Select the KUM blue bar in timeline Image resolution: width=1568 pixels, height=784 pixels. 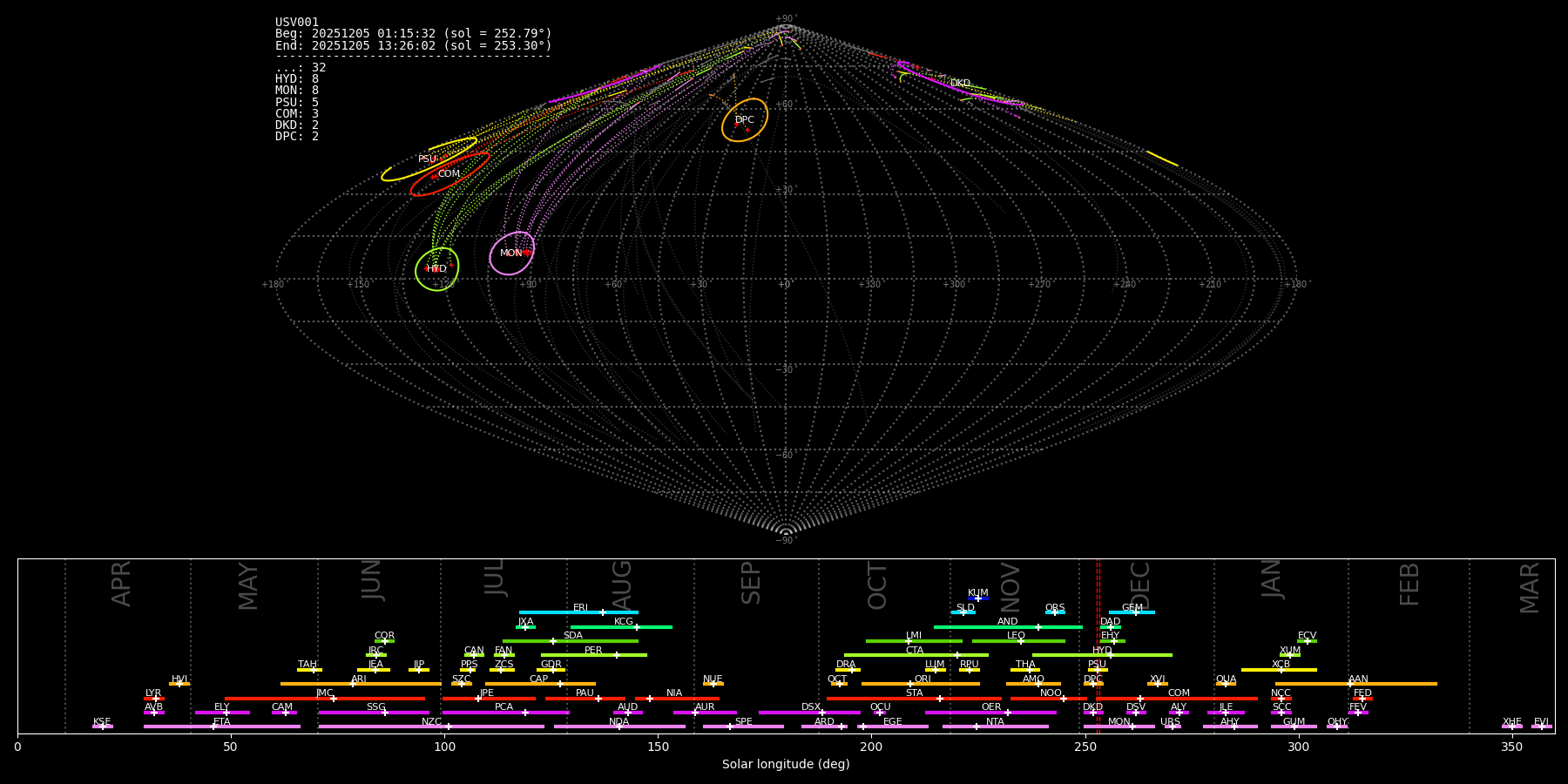pyautogui.click(x=978, y=598)
